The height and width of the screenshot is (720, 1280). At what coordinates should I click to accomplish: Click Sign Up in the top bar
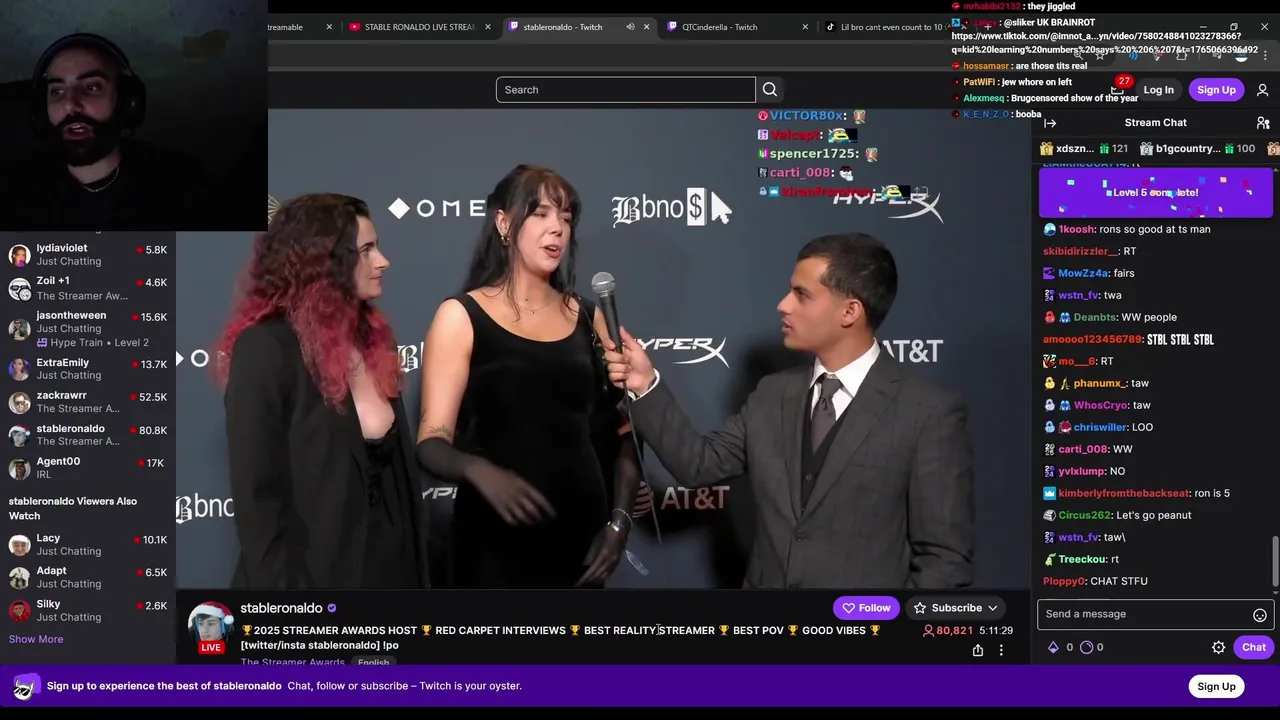point(1216,90)
